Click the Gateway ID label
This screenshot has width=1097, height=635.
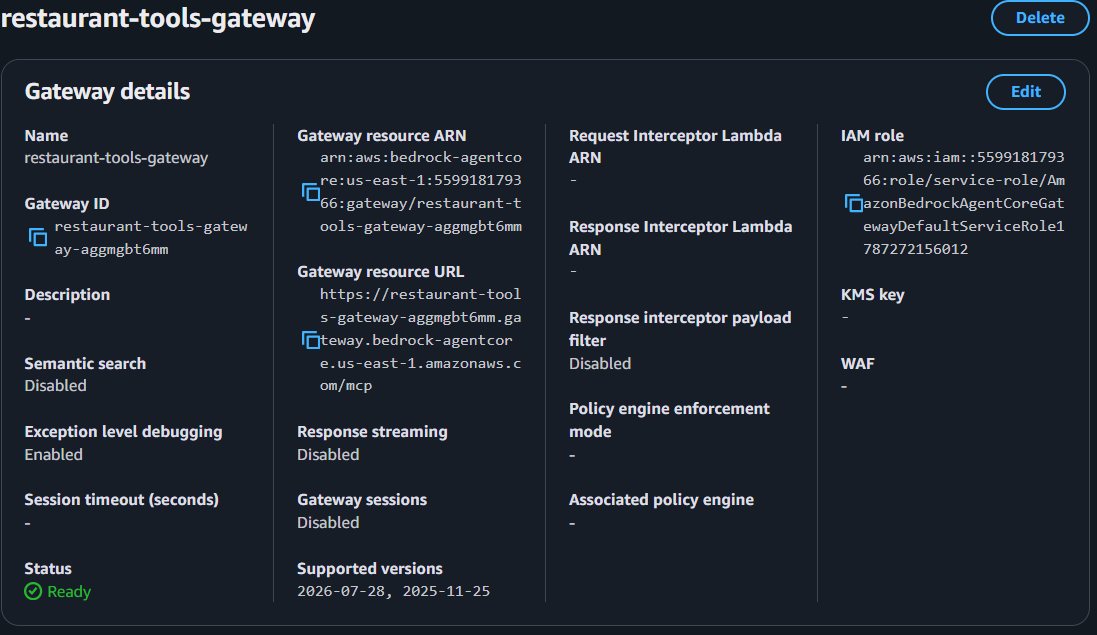pos(67,204)
